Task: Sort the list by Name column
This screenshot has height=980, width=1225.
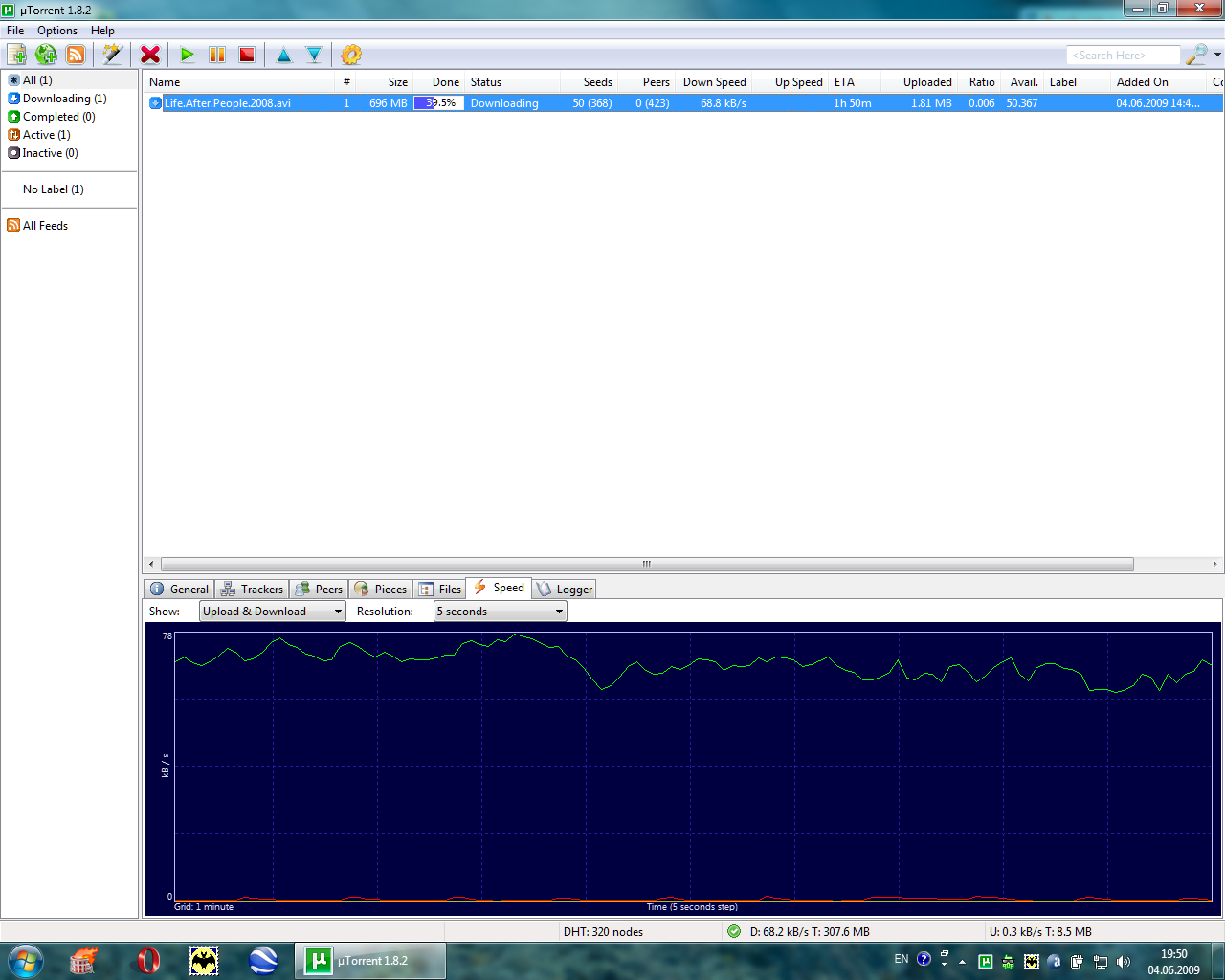Action: [238, 82]
